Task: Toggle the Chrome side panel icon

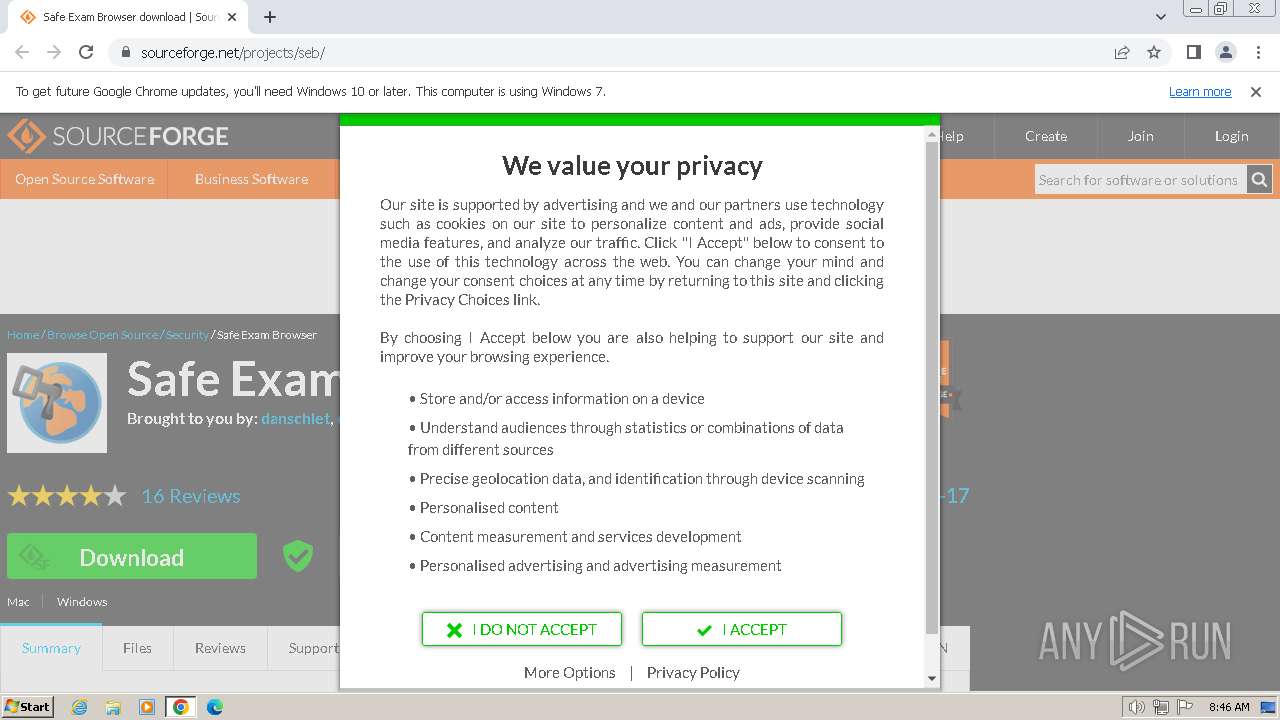Action: 1193,52
